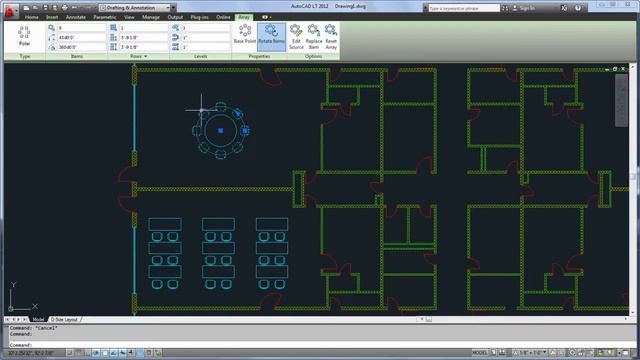The height and width of the screenshot is (360, 640).
Task: Select the Array contextual ribbon tab
Action: click(244, 17)
